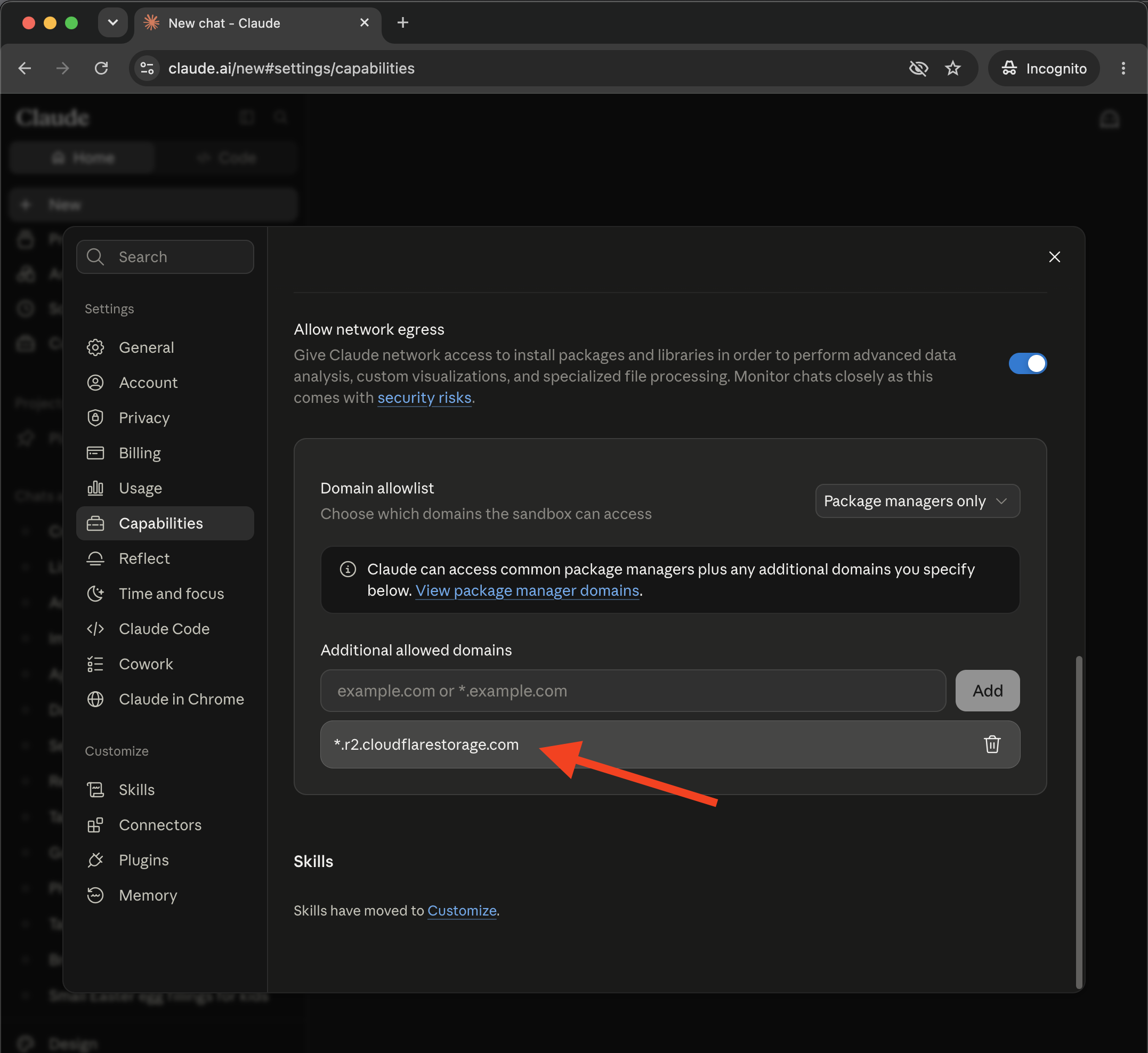
Task: Click the Cowork checklist icon
Action: click(x=95, y=664)
